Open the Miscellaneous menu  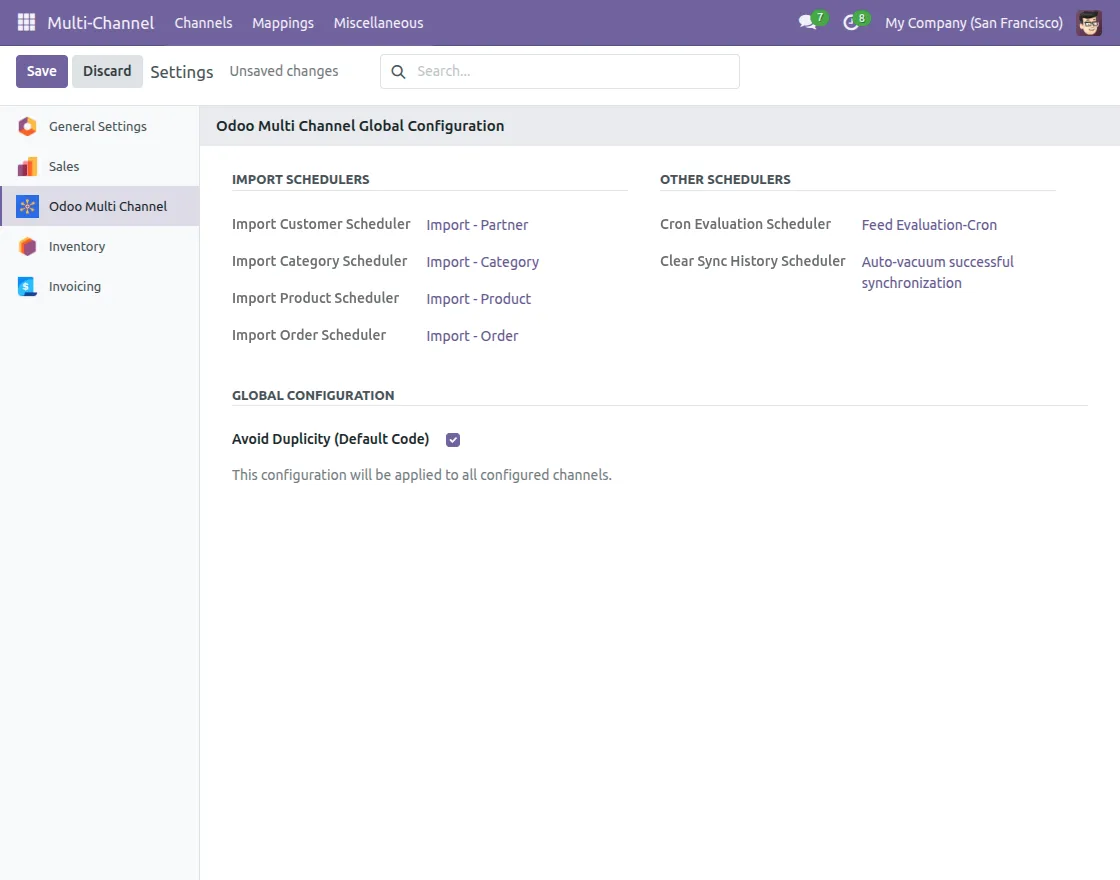click(x=378, y=22)
